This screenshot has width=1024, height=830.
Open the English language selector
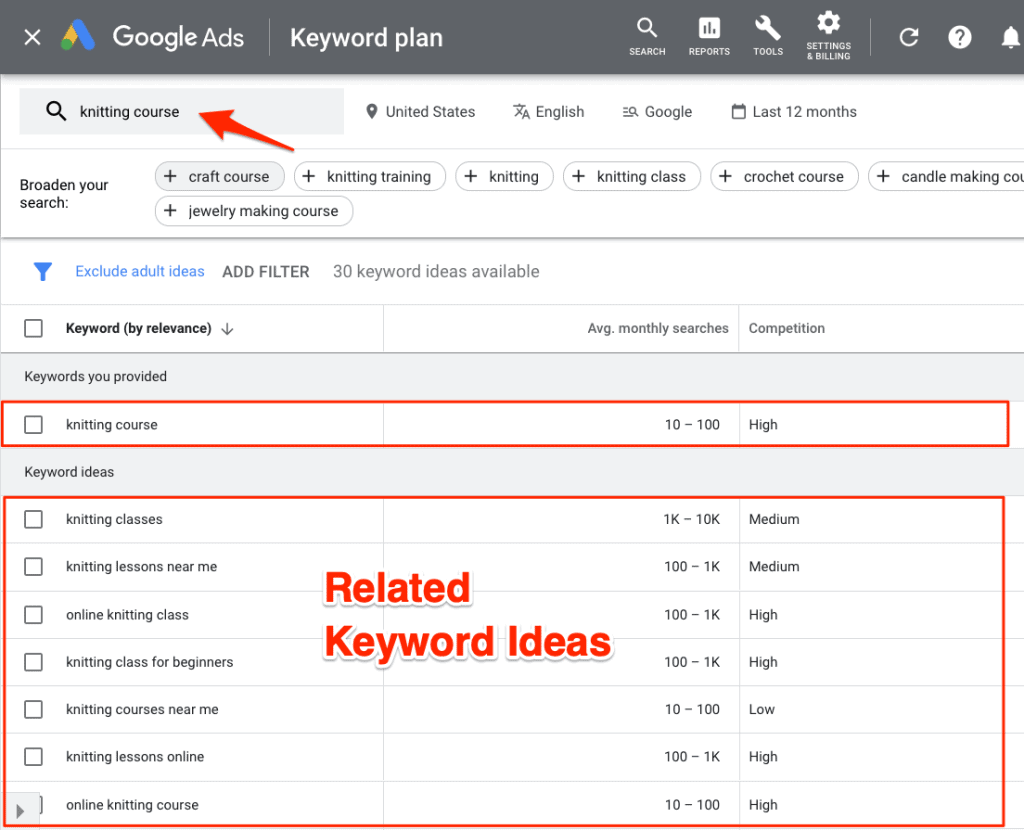(549, 112)
